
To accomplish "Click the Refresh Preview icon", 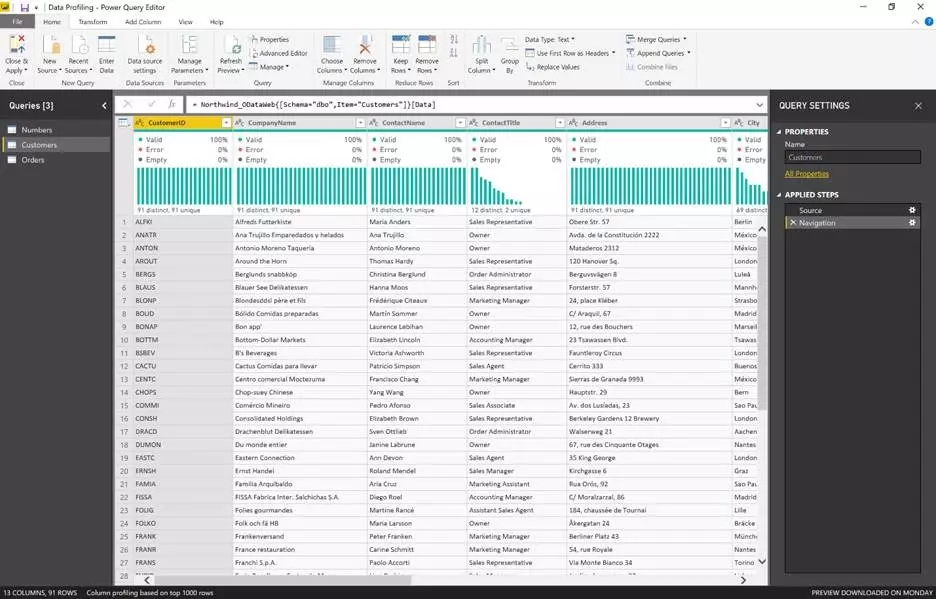I will pos(231,45).
